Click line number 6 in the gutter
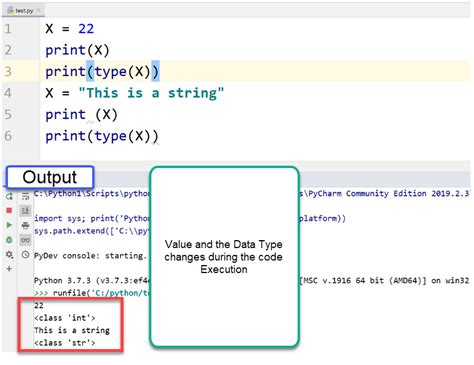The width and height of the screenshot is (474, 365). pos(8,136)
